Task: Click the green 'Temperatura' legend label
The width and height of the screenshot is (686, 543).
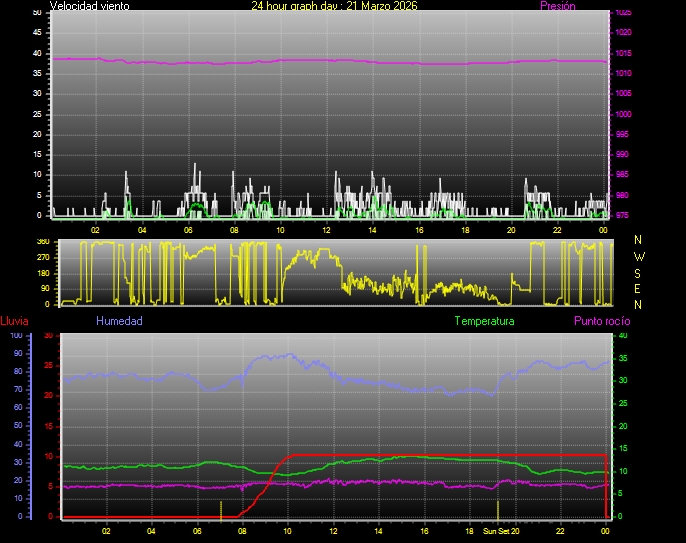Action: [x=484, y=321]
